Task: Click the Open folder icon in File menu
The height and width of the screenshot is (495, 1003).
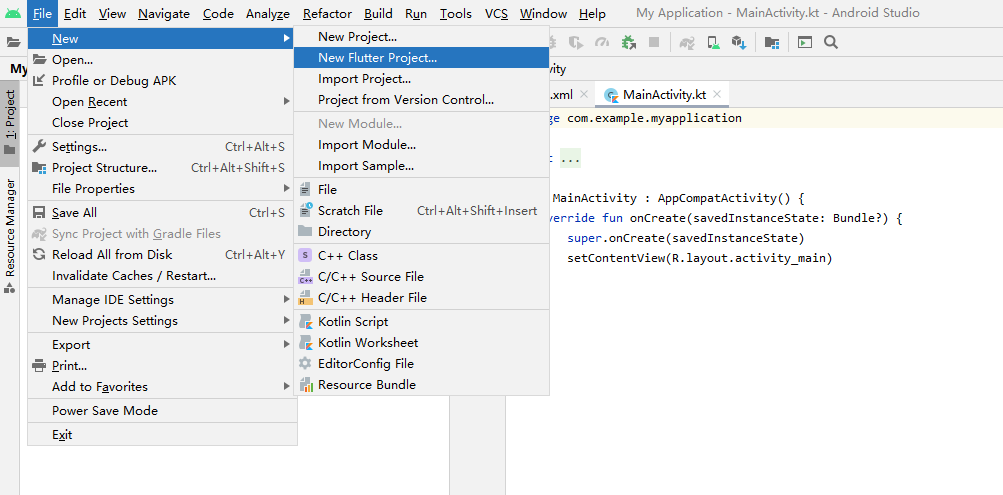Action: (40, 59)
